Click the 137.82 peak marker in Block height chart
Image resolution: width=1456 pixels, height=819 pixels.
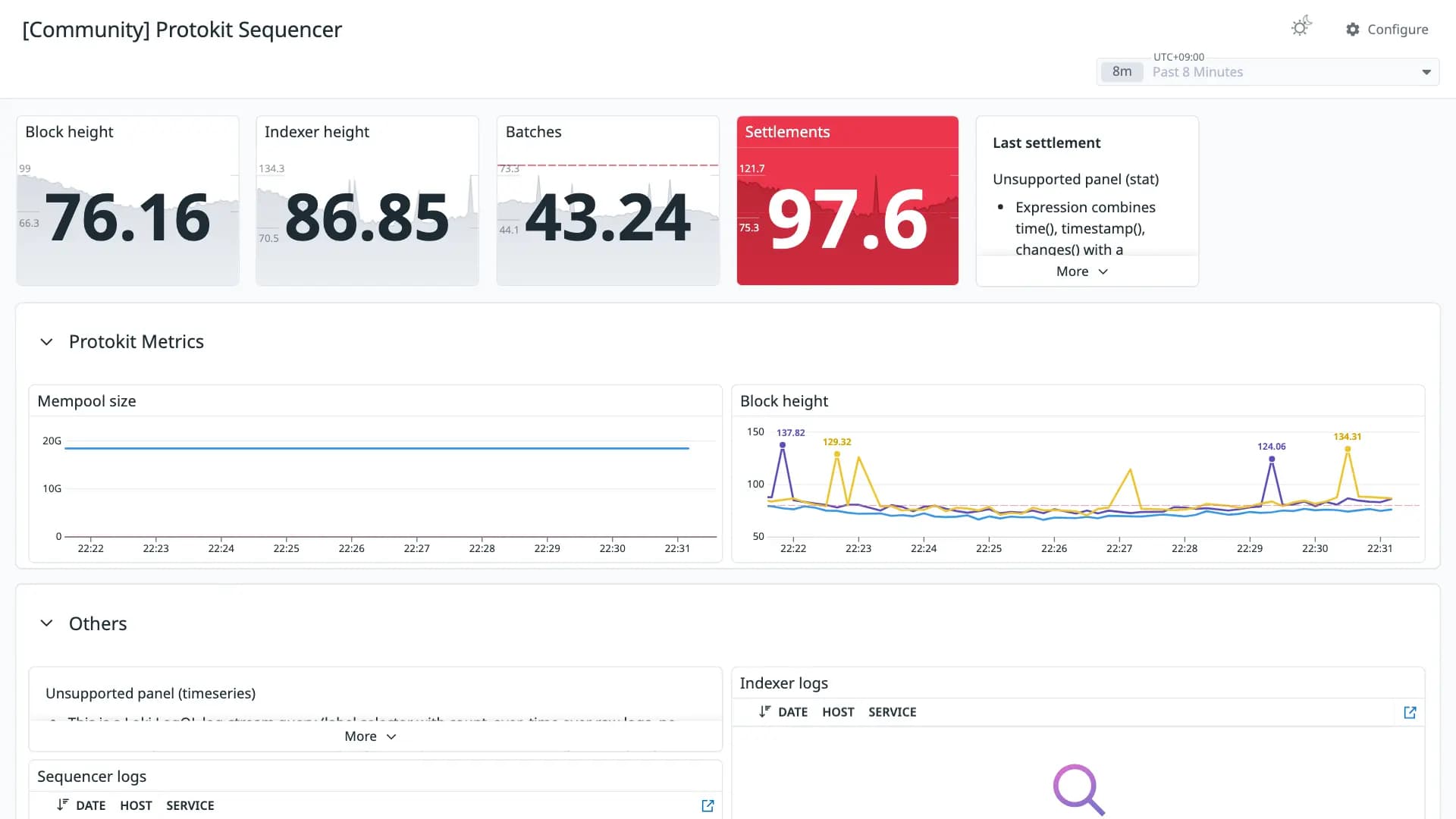(x=783, y=445)
